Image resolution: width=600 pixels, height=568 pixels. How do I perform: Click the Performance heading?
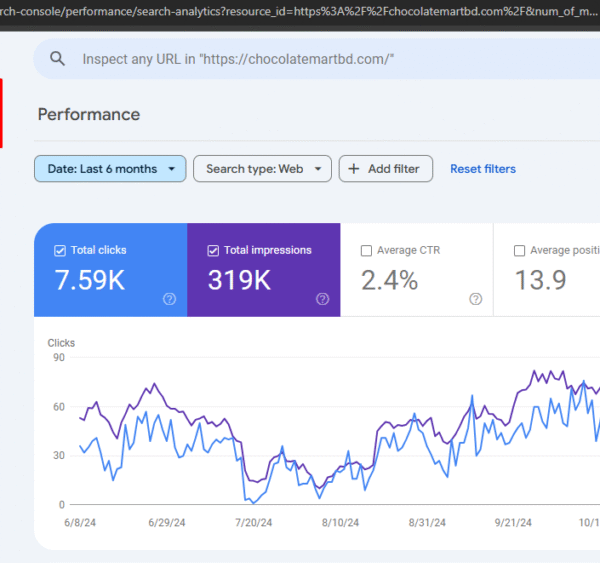pos(89,114)
